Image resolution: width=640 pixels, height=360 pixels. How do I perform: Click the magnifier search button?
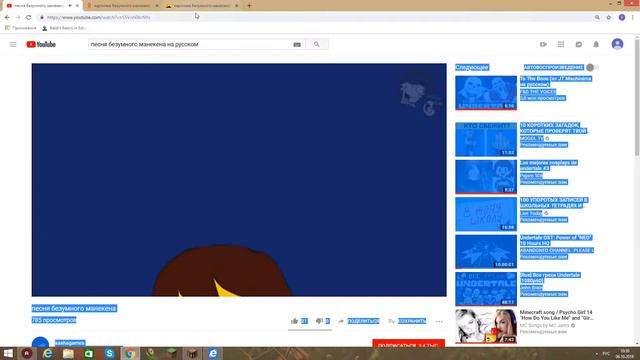(317, 44)
